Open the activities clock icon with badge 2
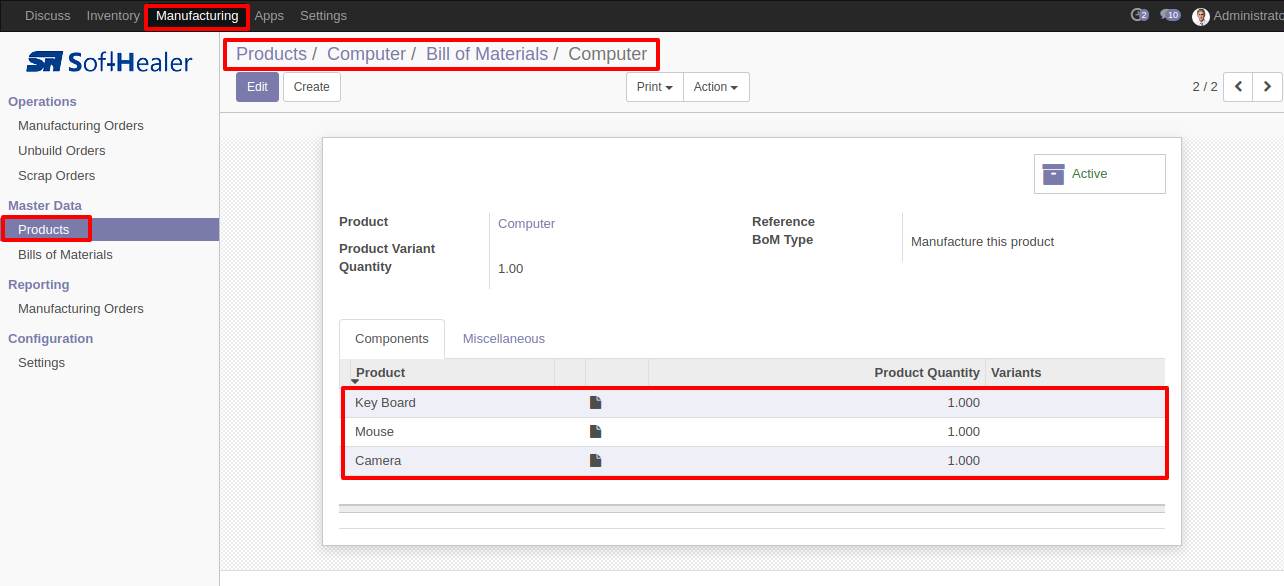The width and height of the screenshot is (1284, 586). point(1139,15)
